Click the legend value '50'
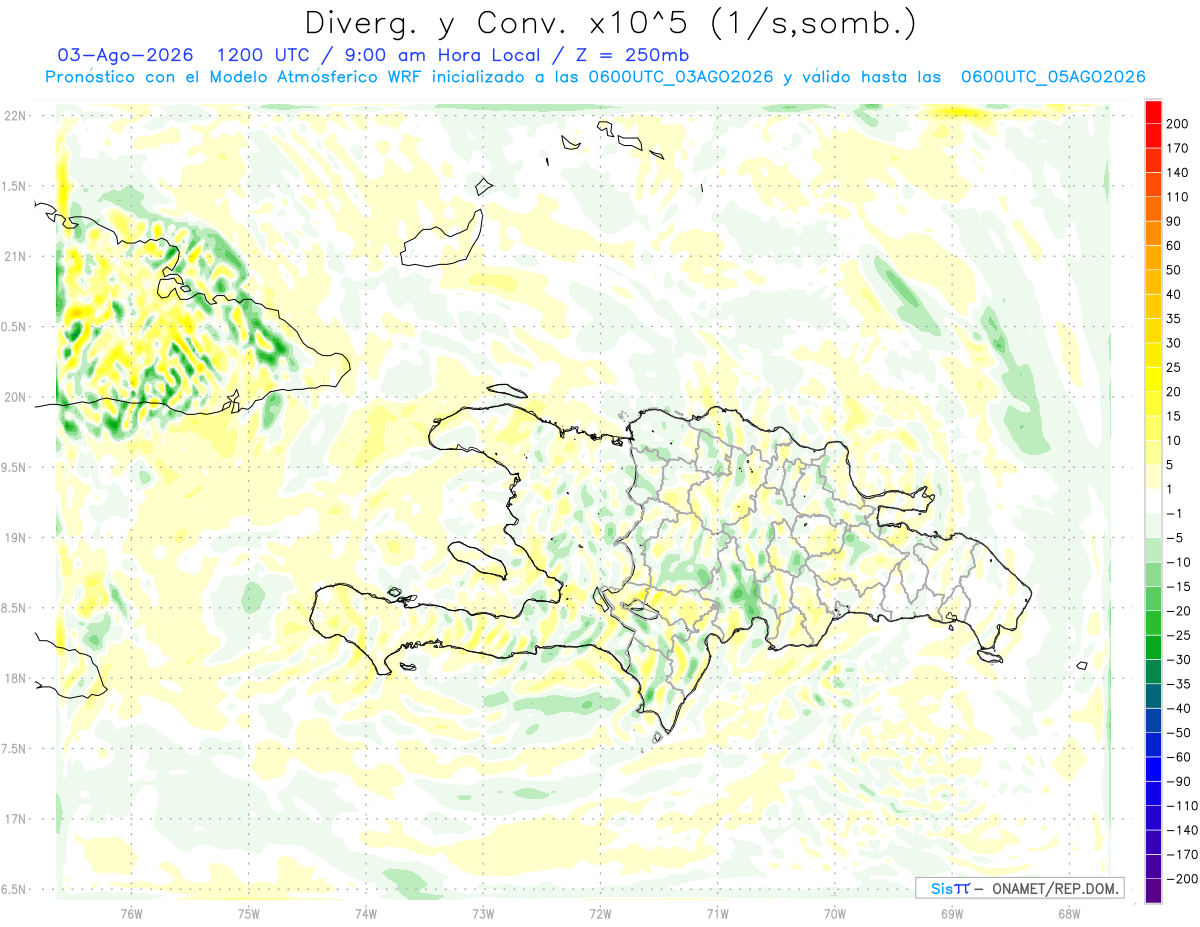Screen dimensions: 1200x927 [x=1174, y=270]
